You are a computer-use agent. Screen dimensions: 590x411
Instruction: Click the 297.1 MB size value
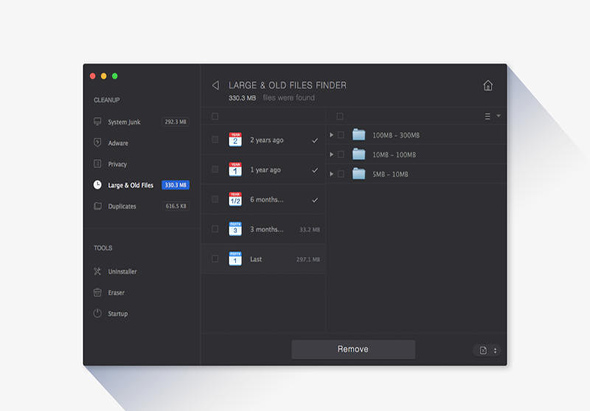pos(308,259)
